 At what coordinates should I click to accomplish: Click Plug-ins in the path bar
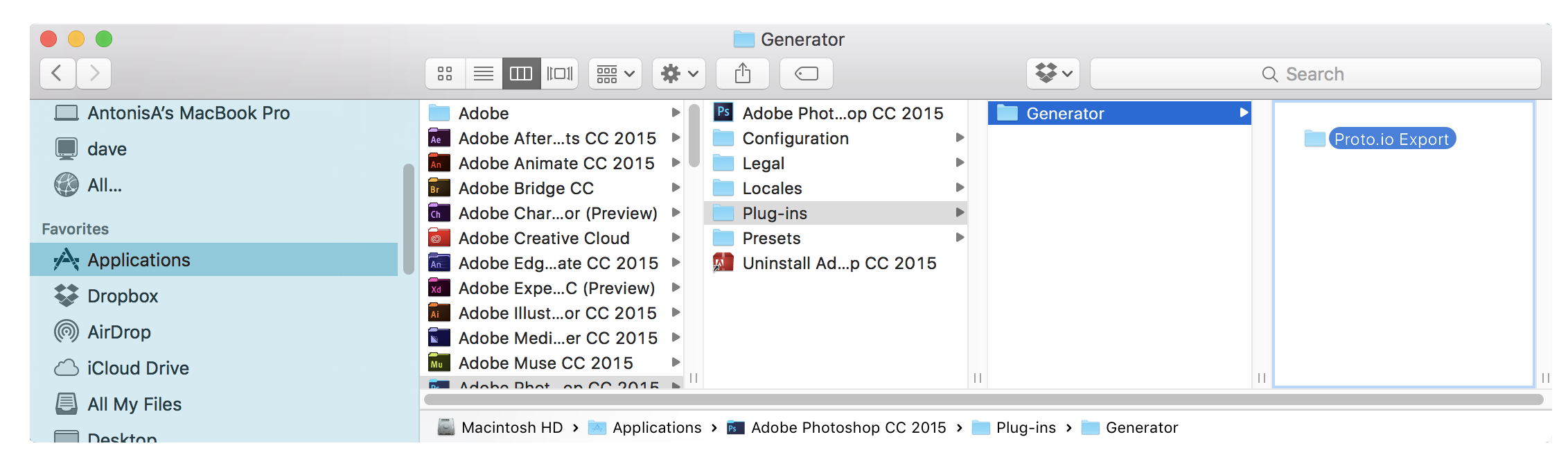(1014, 427)
